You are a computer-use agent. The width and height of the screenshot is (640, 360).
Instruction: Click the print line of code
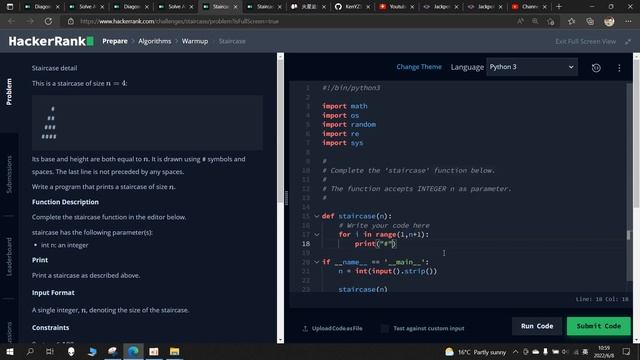pos(375,244)
